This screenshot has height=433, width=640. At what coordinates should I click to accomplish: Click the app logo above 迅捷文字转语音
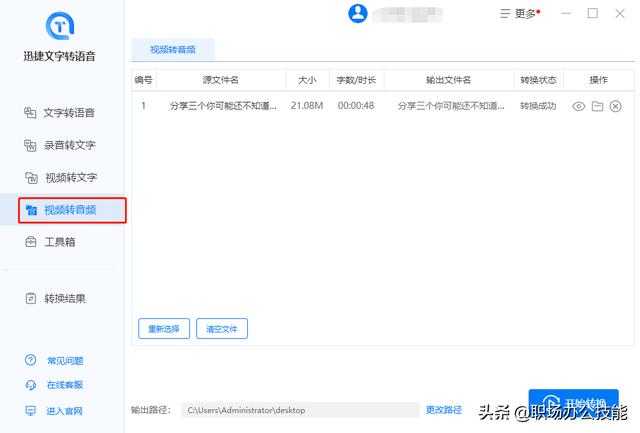(60, 25)
